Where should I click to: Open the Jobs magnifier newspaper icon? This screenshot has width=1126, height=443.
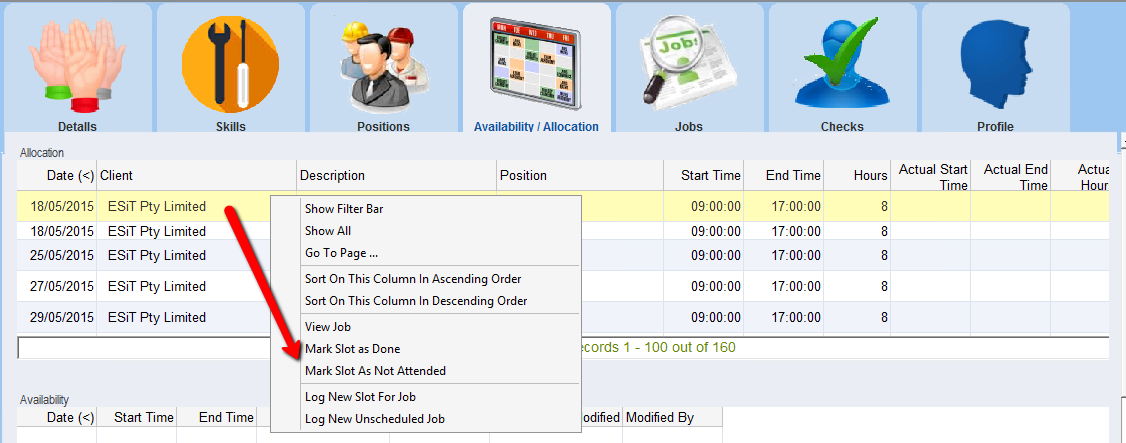(689, 62)
